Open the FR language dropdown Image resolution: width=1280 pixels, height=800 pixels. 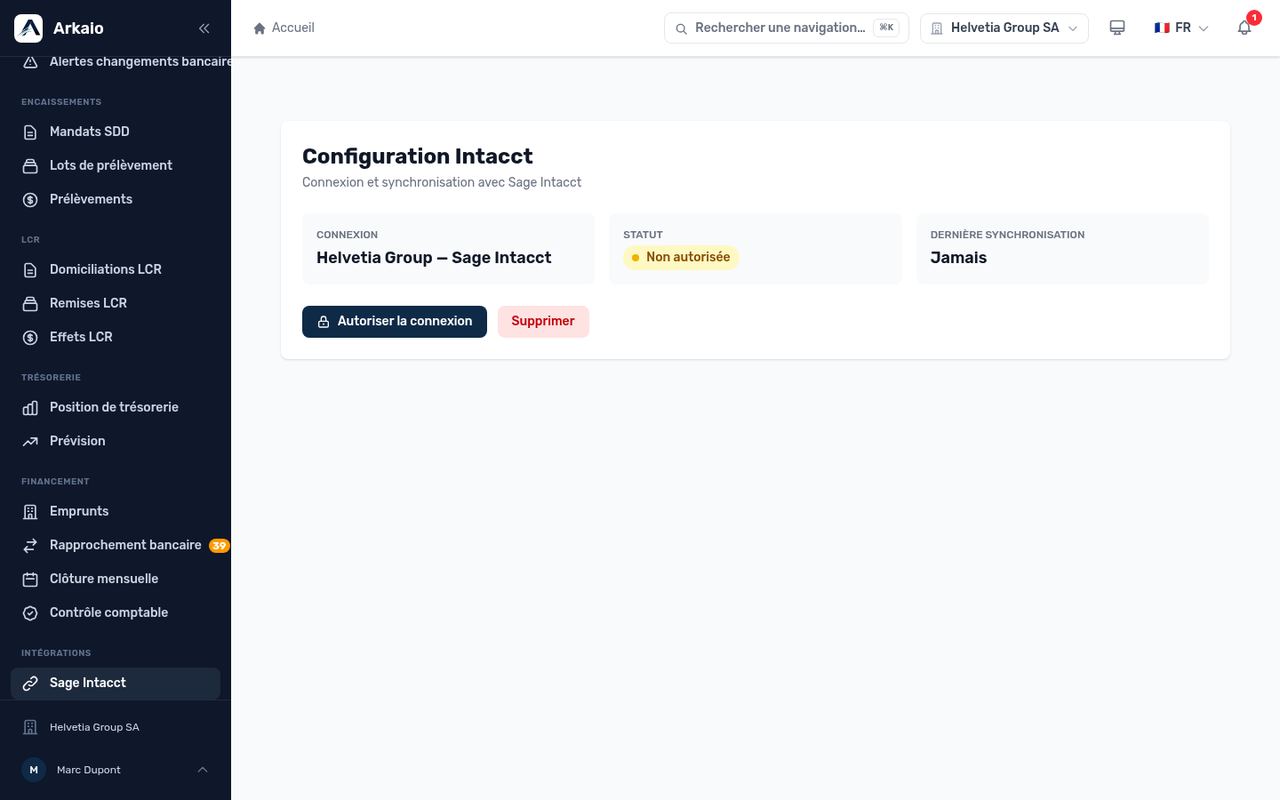point(1181,28)
